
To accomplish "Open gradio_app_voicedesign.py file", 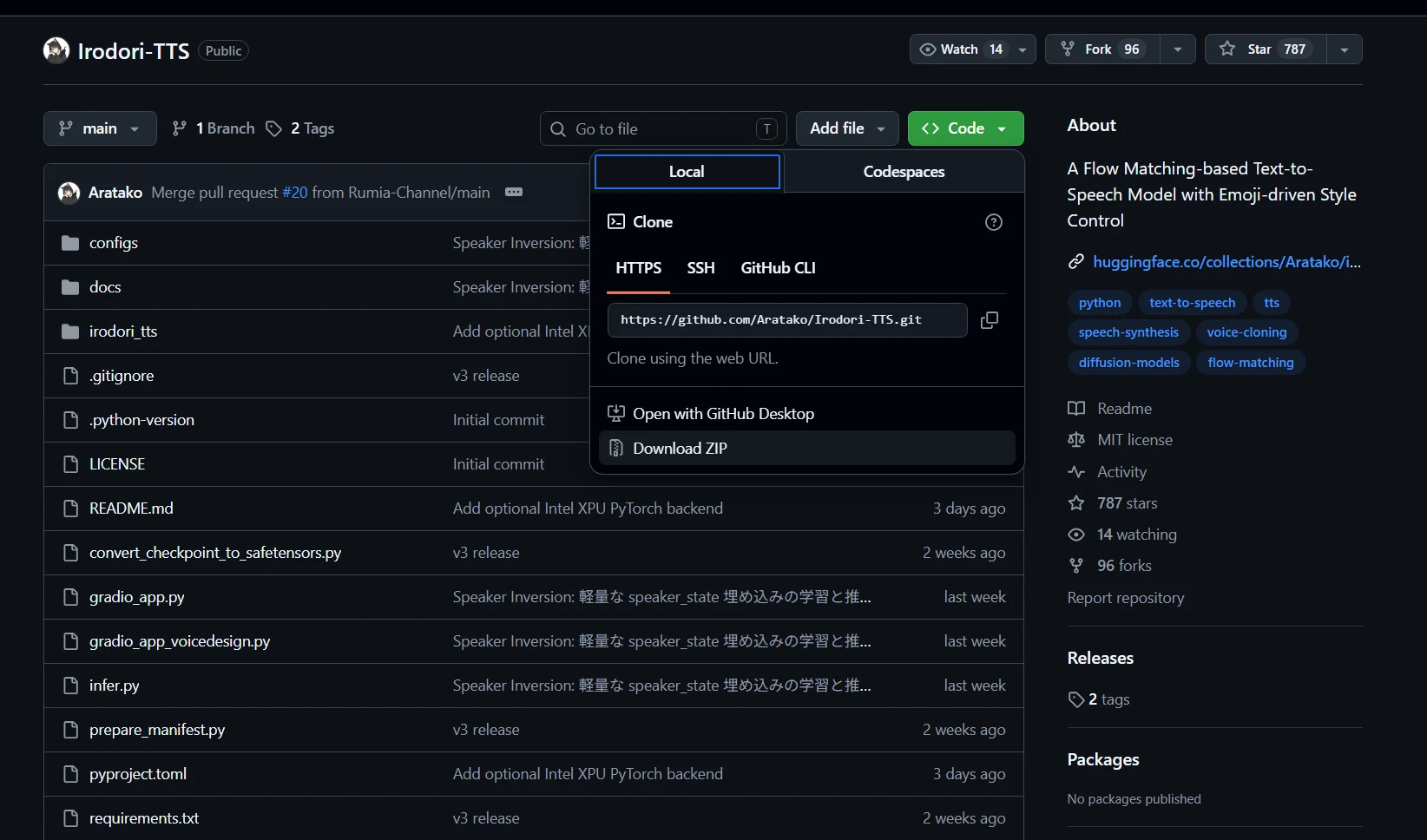I will 180,641.
